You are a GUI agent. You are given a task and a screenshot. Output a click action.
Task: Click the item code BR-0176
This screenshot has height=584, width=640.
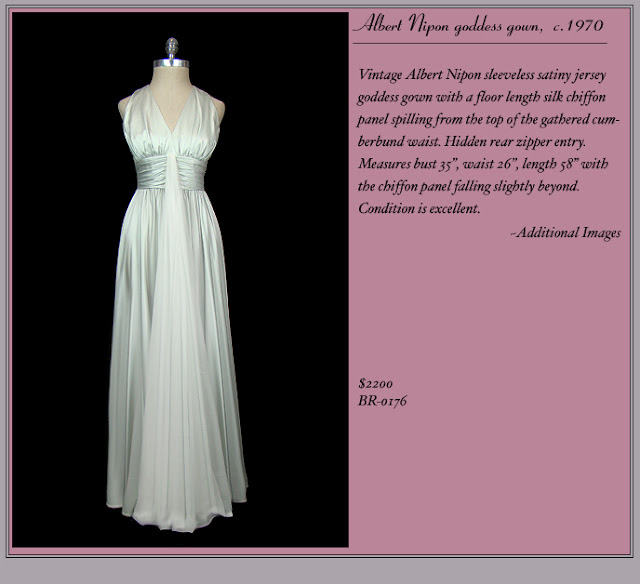pyautogui.click(x=382, y=401)
